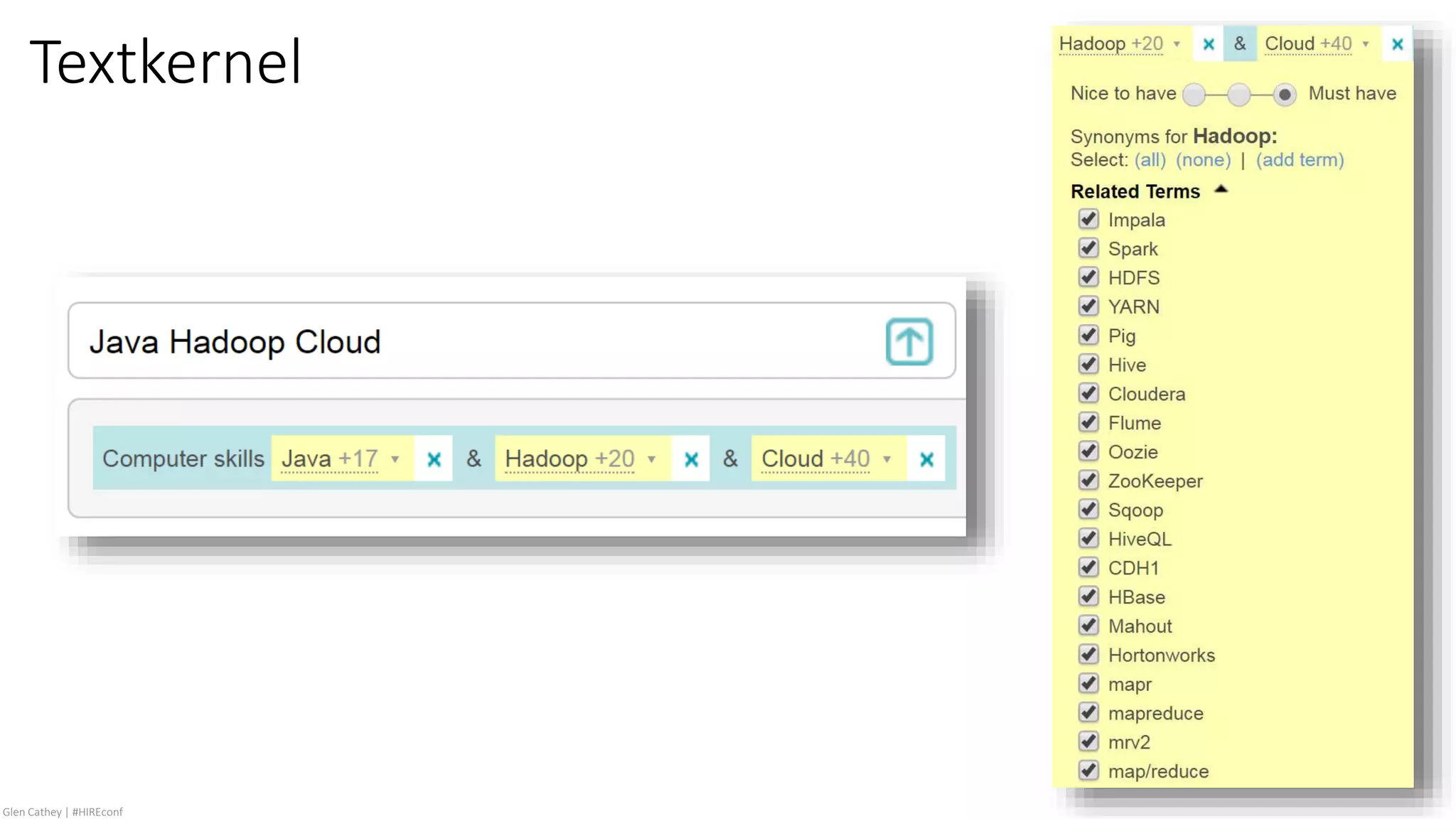This screenshot has width=1456, height=819.
Task: Click the ampersand between Hadoop and Cloud tags
Action: [x=730, y=459]
